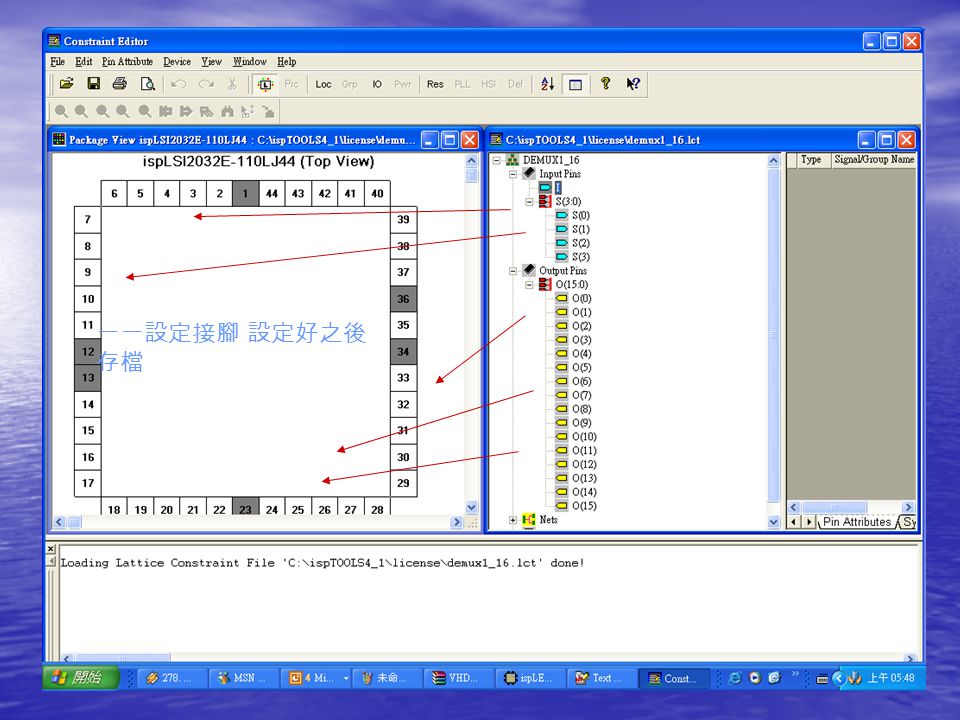Click tab scroll left arrow near Pin Attributes
The width and height of the screenshot is (960, 720).
794,522
